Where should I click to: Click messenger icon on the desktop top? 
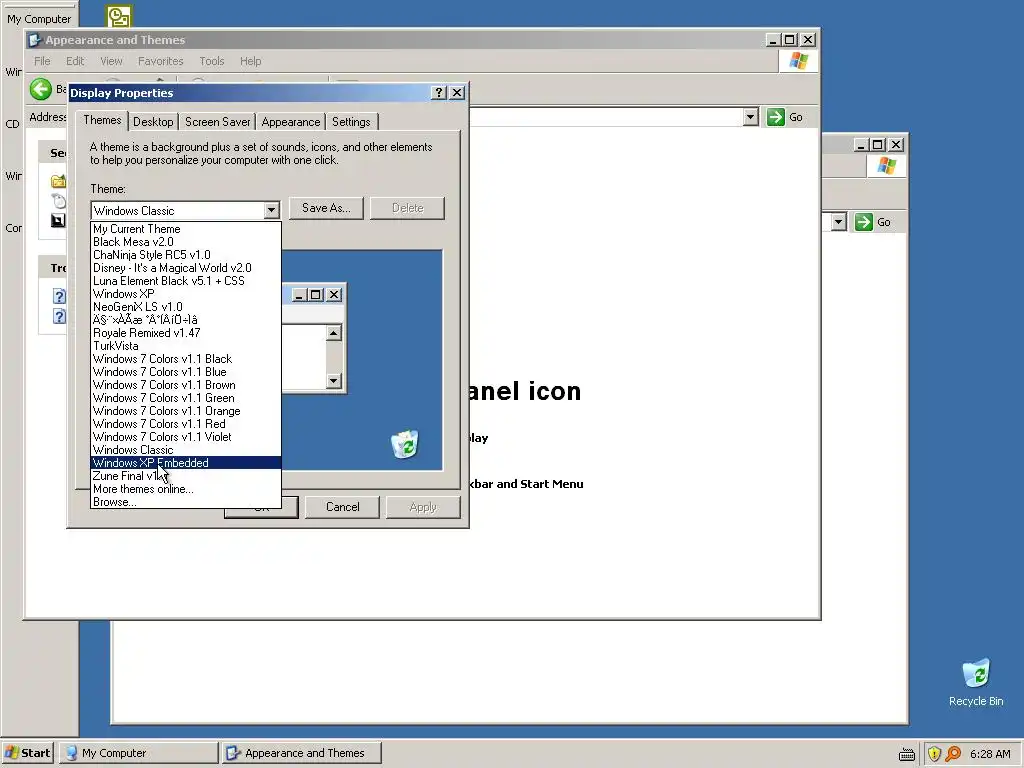tap(119, 16)
